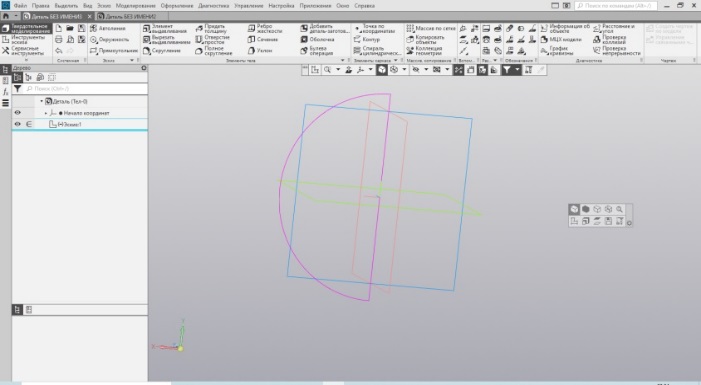Expand the Эскиз toolbar group dropdown
This screenshot has height=385, width=701.
(x=132, y=60)
